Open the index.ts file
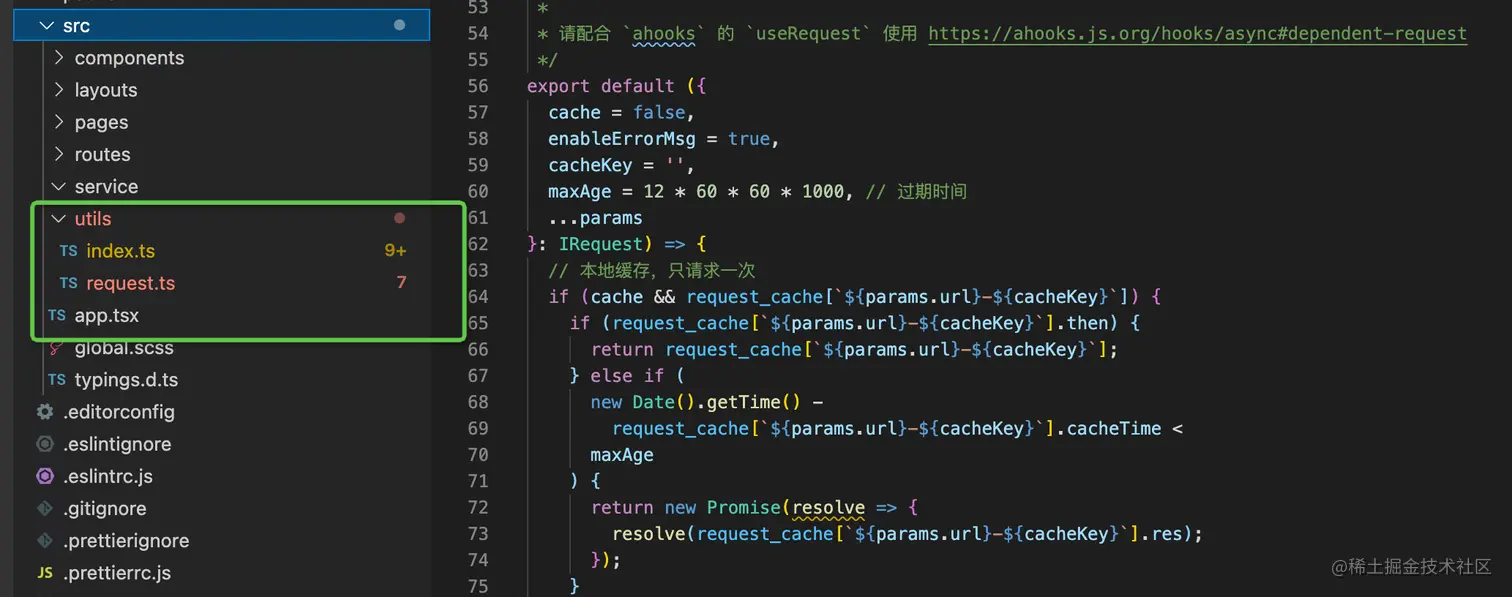 pos(120,251)
